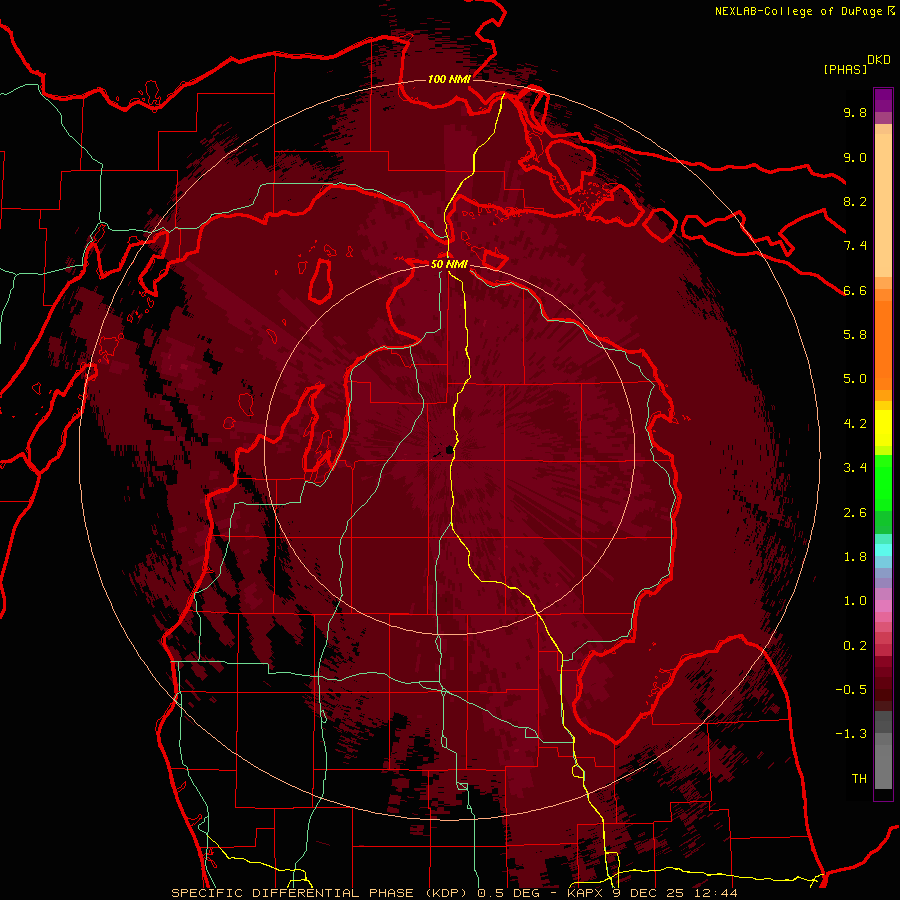Click the -1.3 legend value
Screen dimensions: 900x900
click(851, 734)
